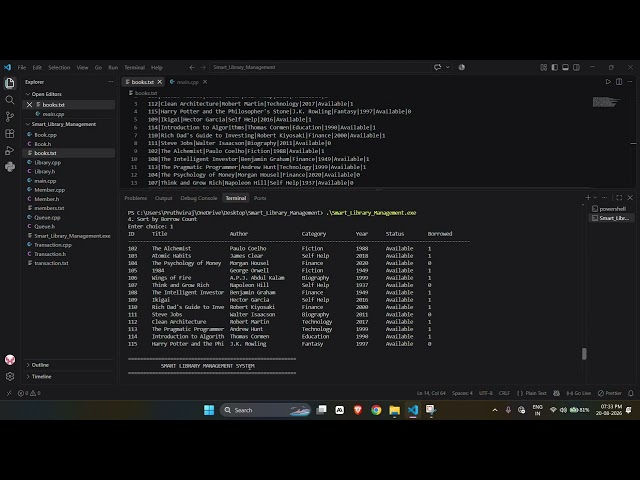640x480 pixels.
Task: Maximize the terminal panel size
Action: [619, 198]
